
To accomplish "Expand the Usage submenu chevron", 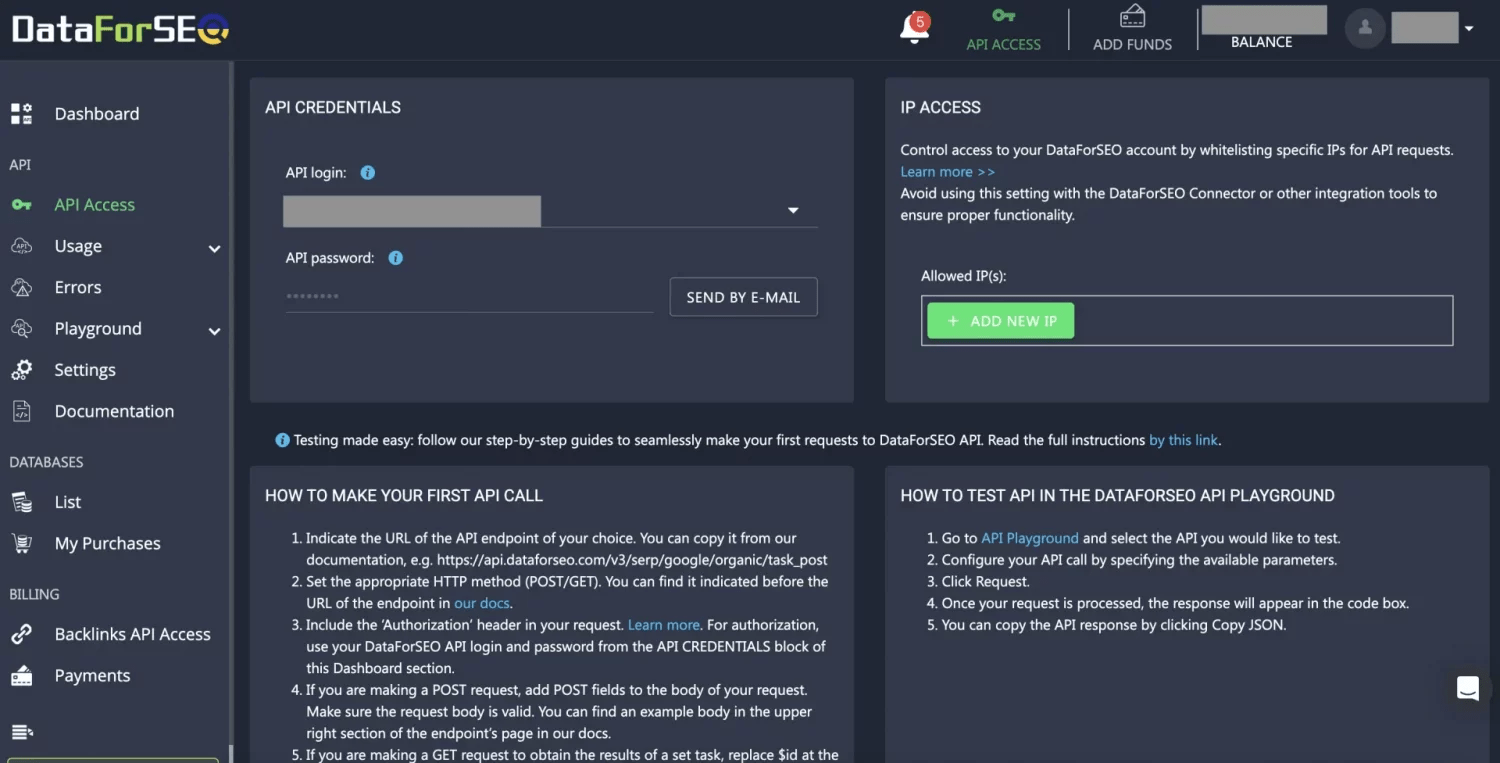I will [x=214, y=248].
